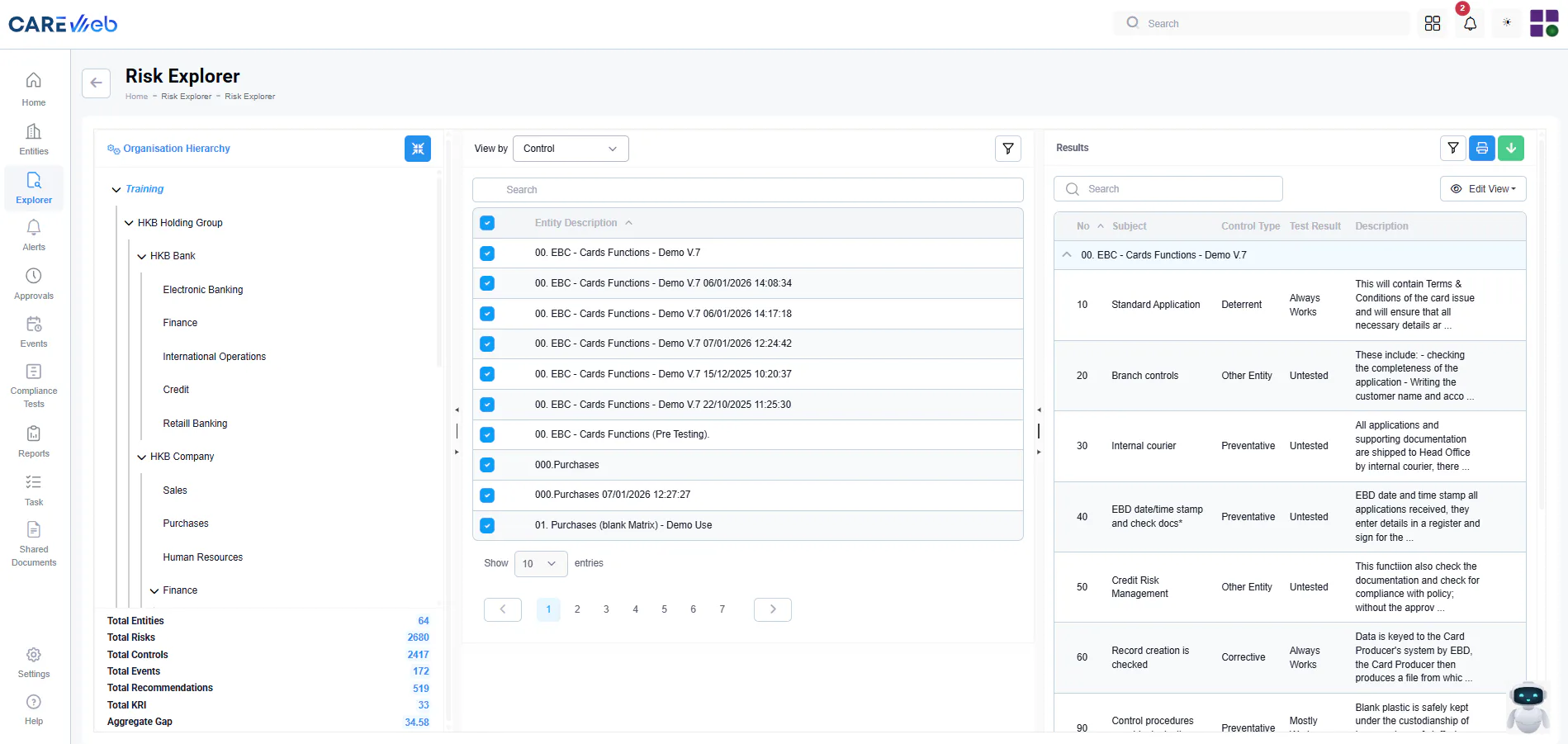
Task: Click the Edit View button
Action: (x=1483, y=189)
